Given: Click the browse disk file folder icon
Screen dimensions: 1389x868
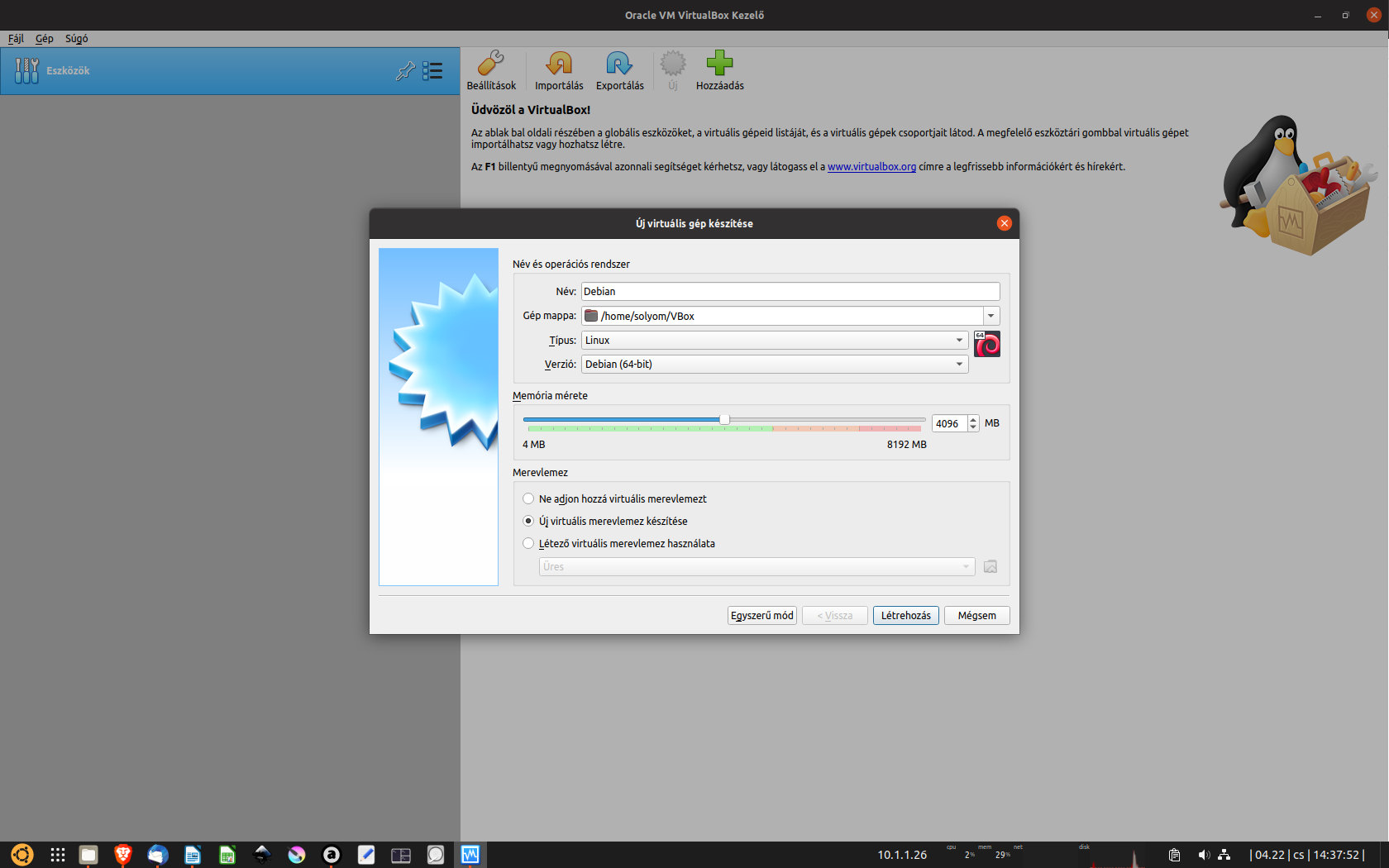Looking at the screenshot, I should click(990, 566).
